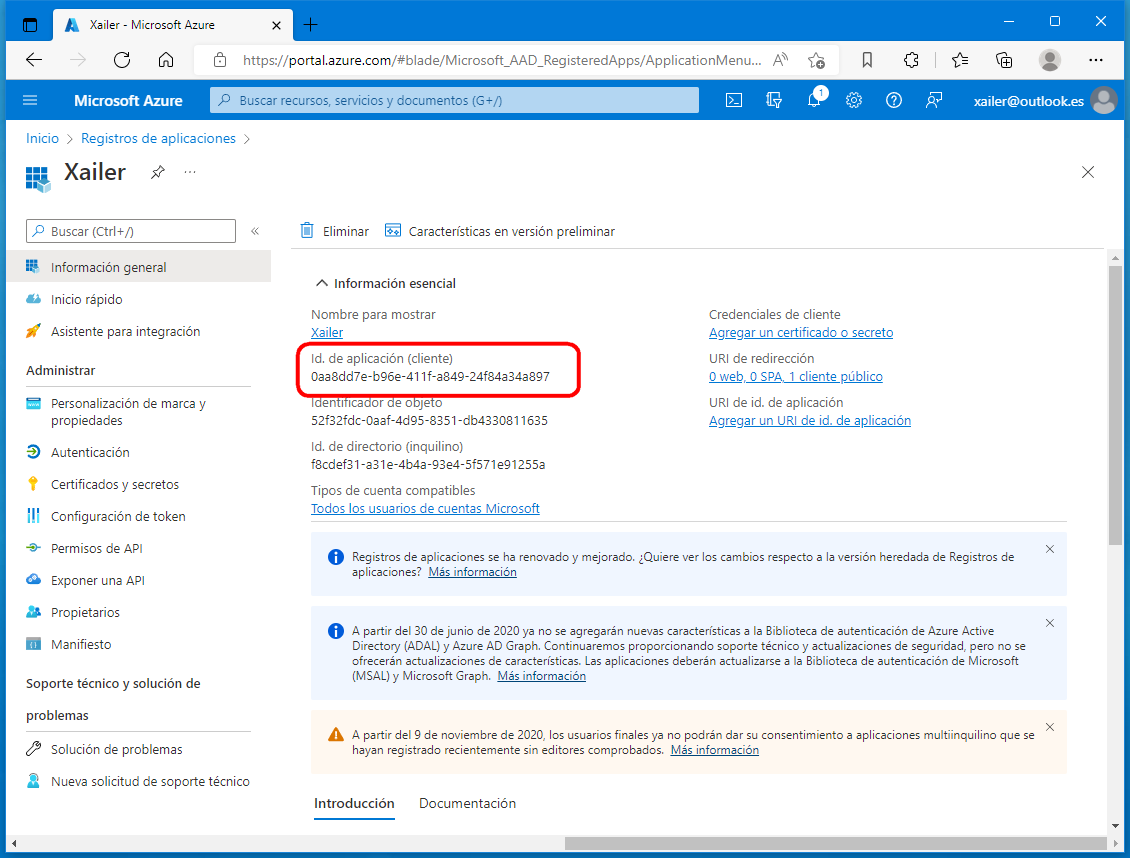1130x858 pixels.
Task: Click the vertical scrollbar of the content pane
Action: [x=1115, y=403]
